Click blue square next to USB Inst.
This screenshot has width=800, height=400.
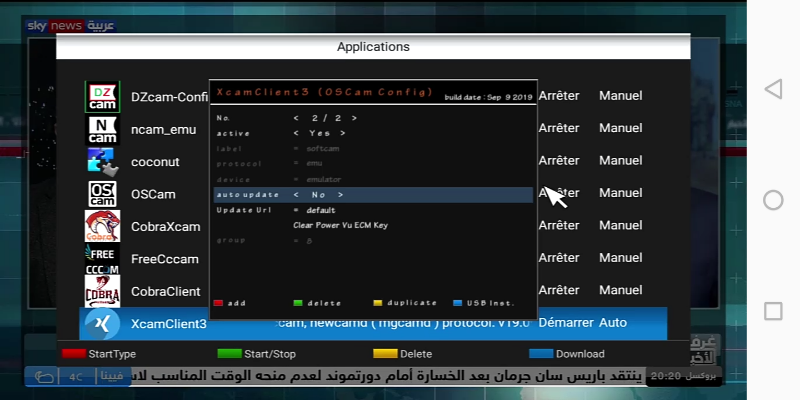458,303
